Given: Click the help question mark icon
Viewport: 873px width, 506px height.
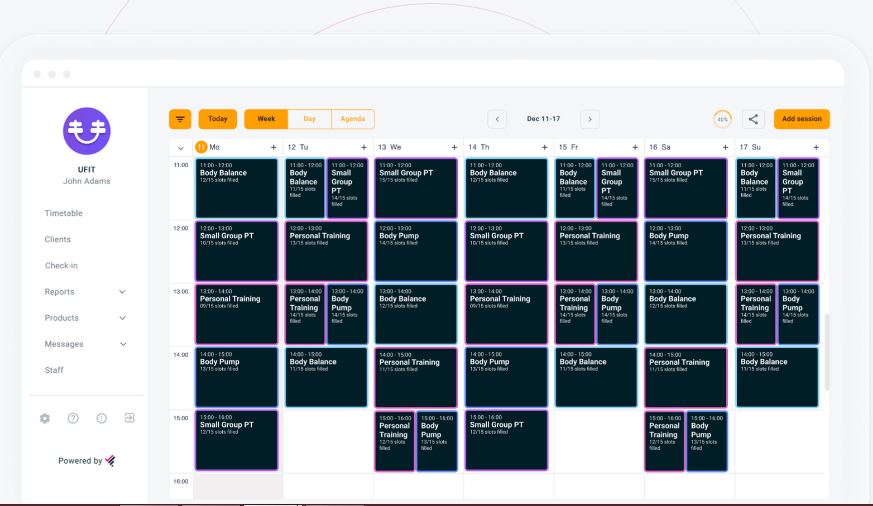Looking at the screenshot, I should pyautogui.click(x=73, y=418).
